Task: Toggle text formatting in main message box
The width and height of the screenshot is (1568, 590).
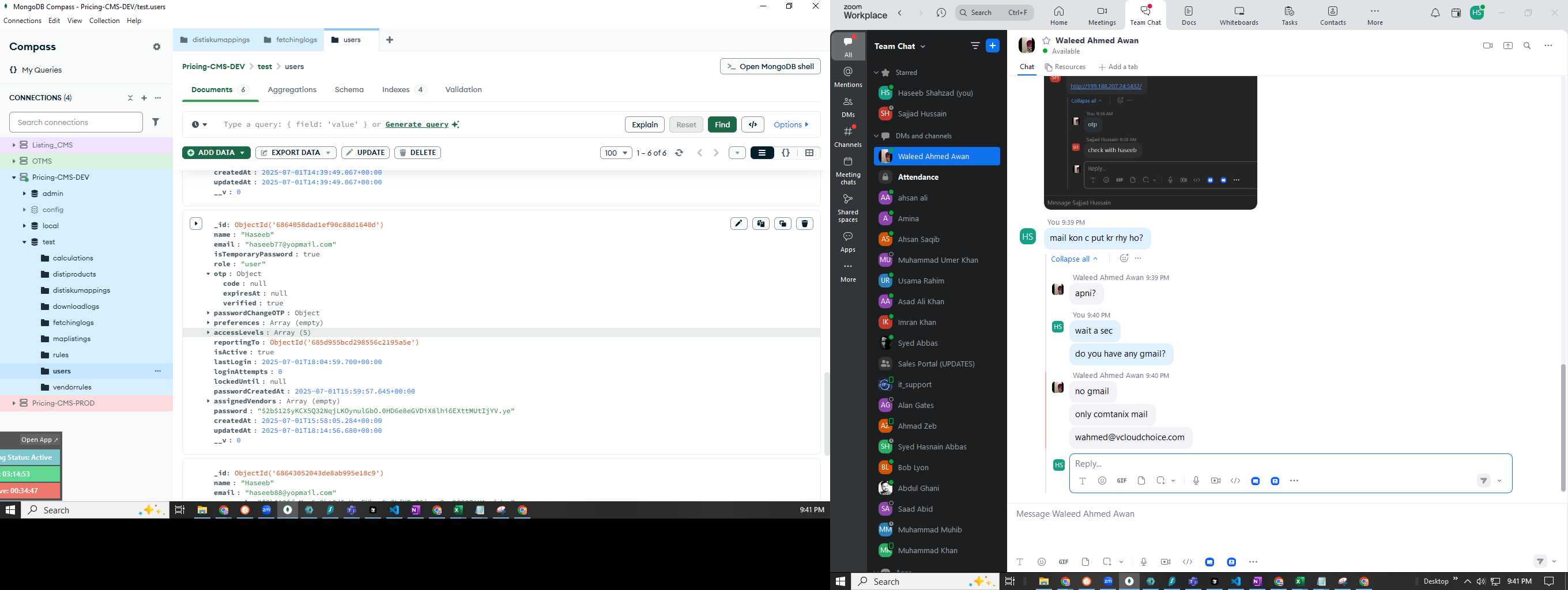Action: click(x=1020, y=562)
